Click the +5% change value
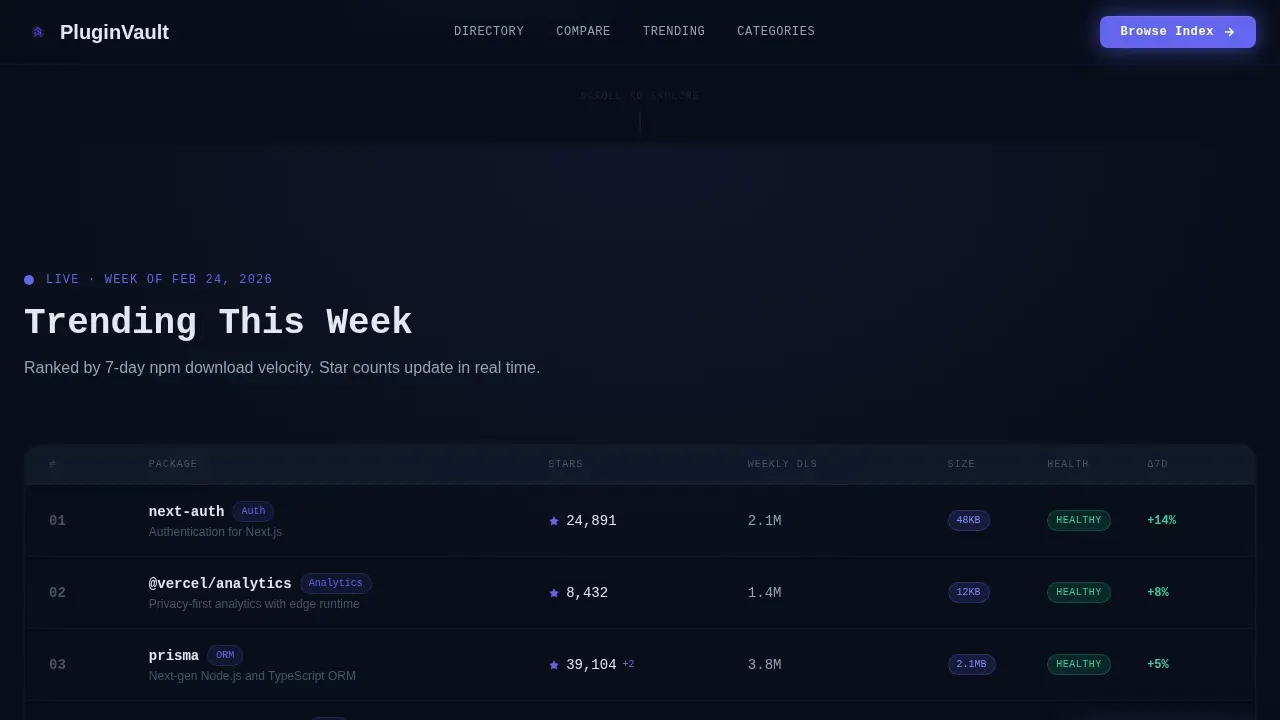The width and height of the screenshot is (1280, 720). point(1158,664)
